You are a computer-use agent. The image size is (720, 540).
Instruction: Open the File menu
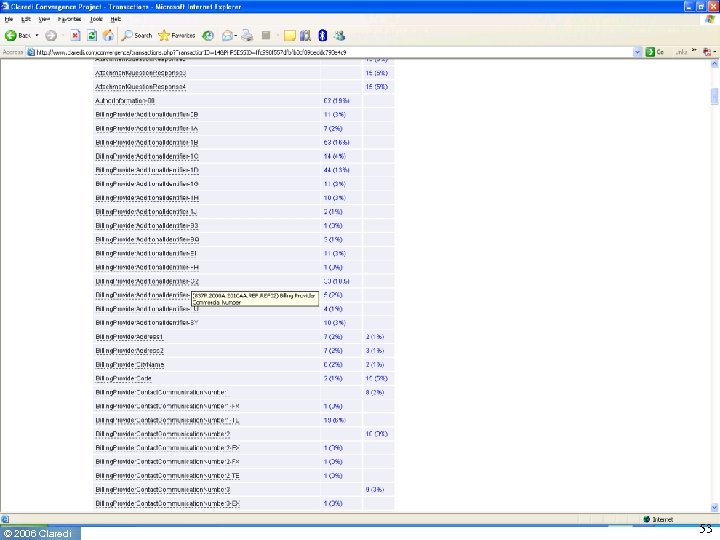9,19
